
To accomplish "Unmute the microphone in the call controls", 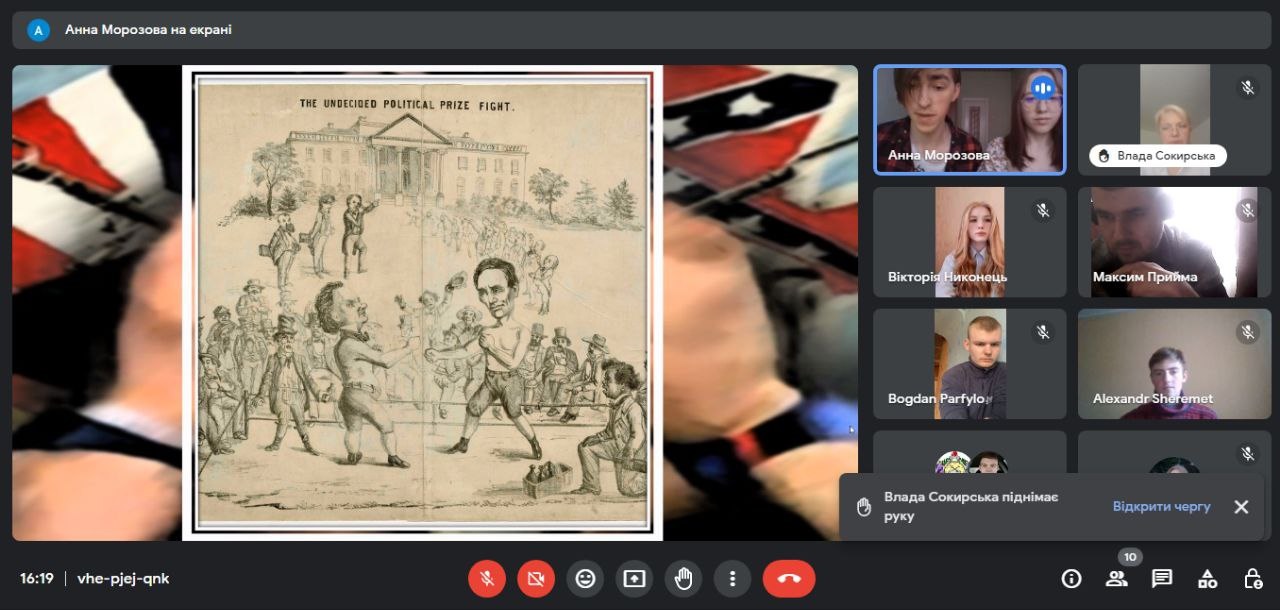I will (487, 578).
